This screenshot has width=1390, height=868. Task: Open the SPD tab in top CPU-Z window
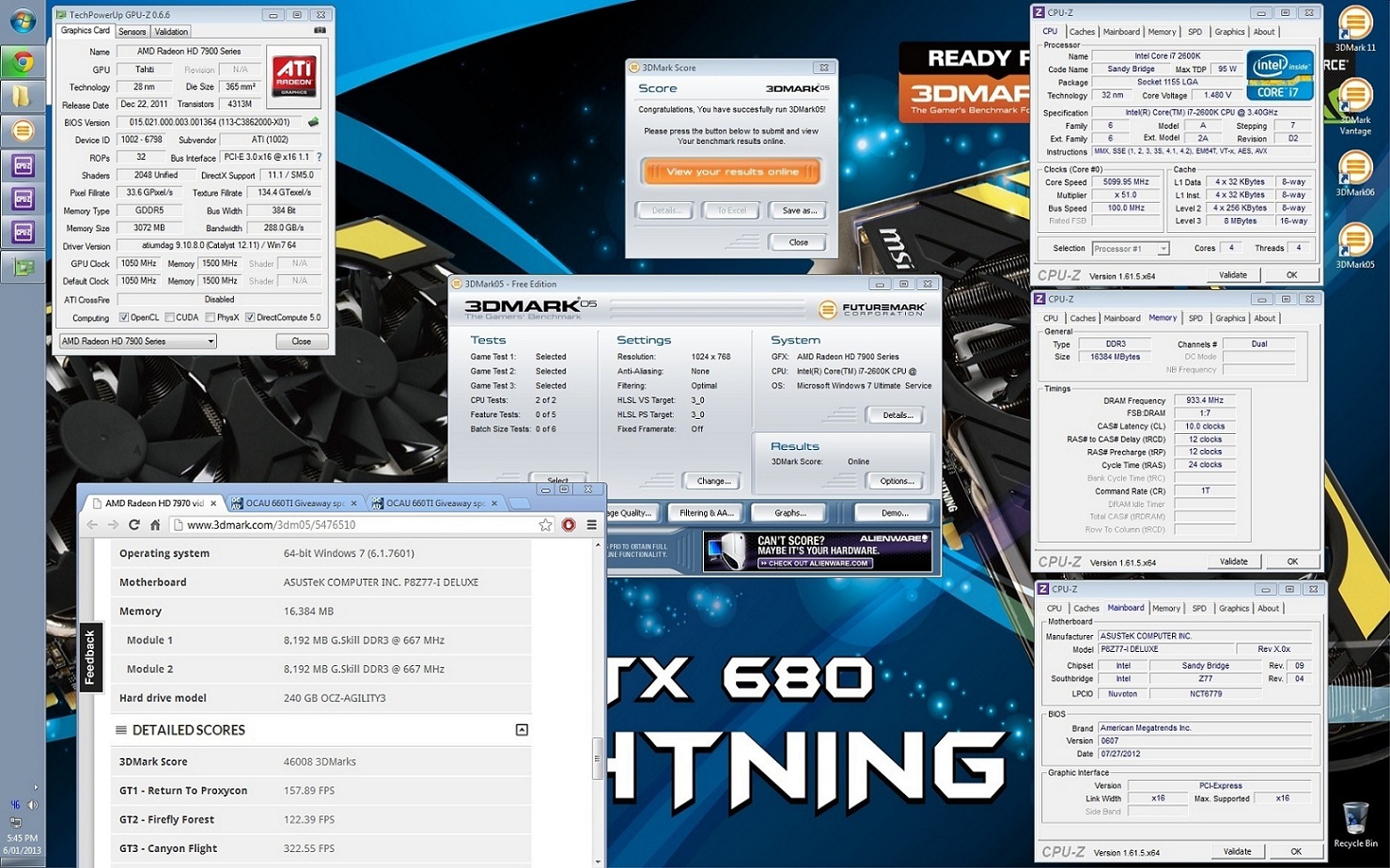pos(1195,32)
